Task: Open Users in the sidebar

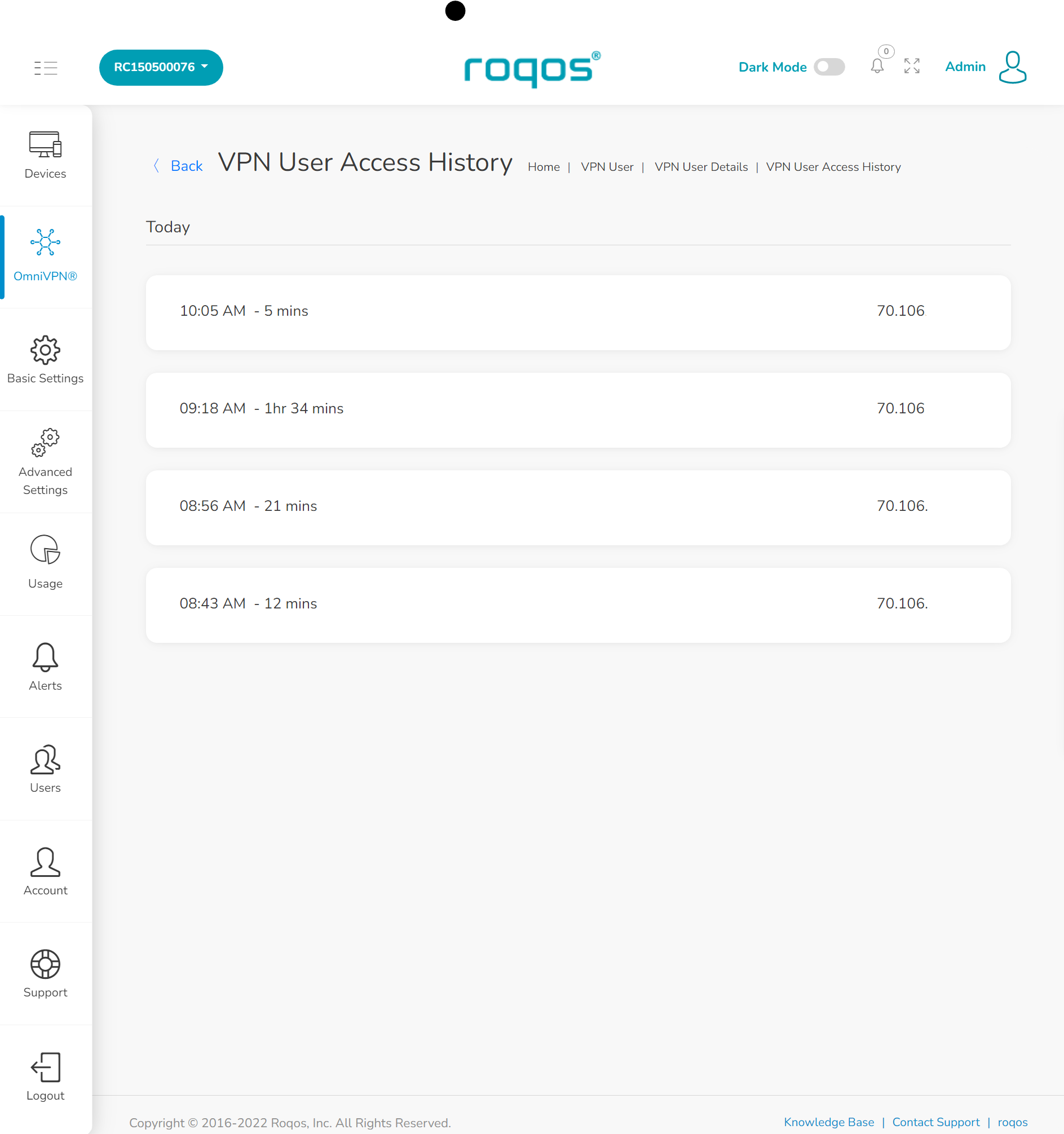Action: click(x=46, y=769)
